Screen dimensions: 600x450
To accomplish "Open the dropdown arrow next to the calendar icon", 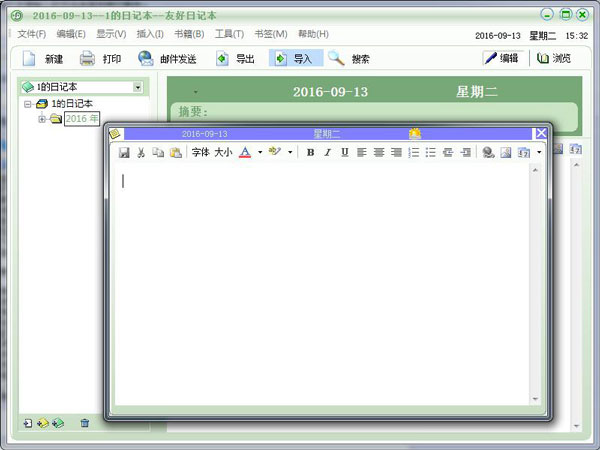I will click(539, 153).
